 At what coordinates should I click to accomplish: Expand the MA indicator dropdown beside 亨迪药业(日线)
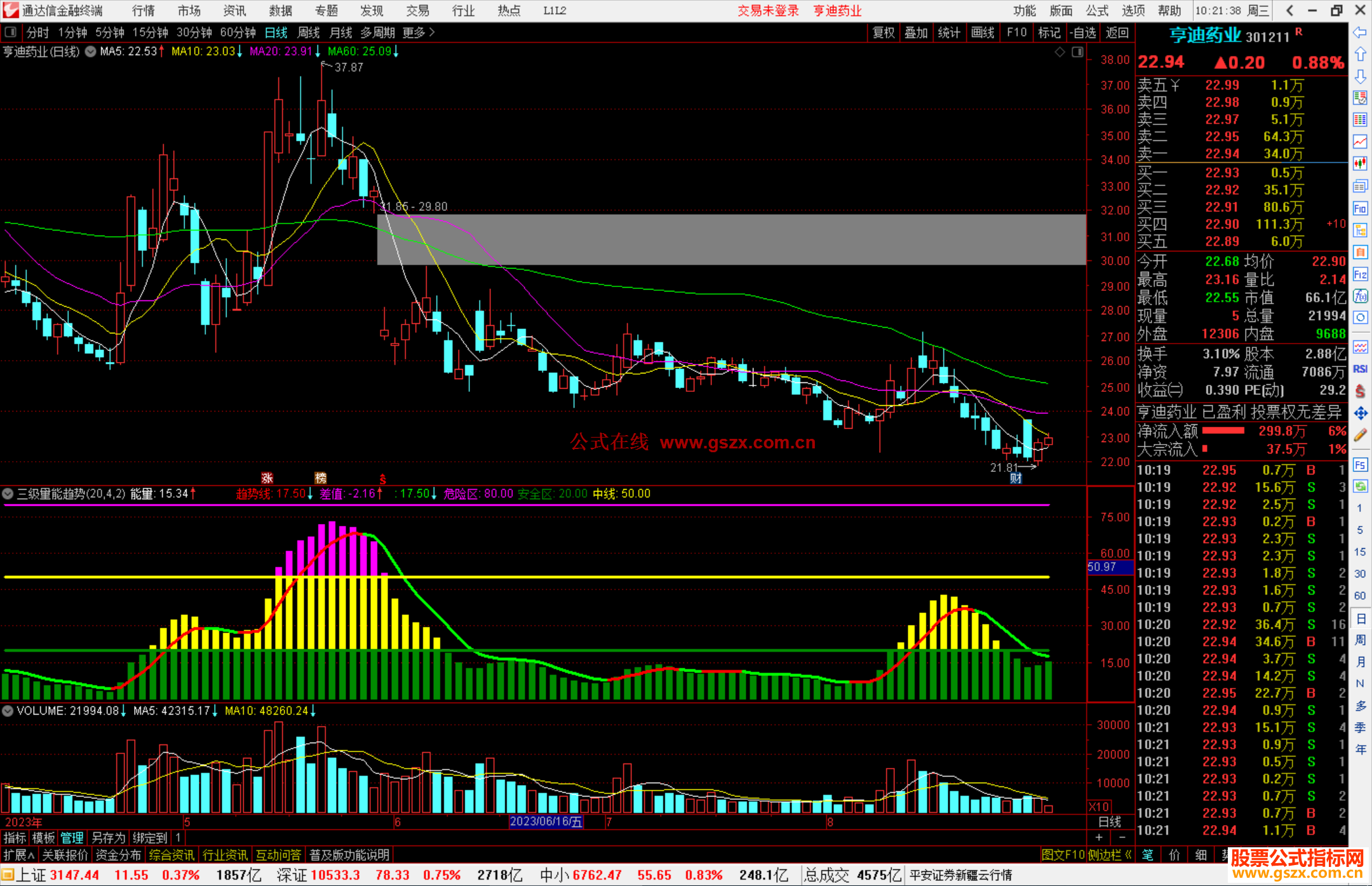[x=90, y=51]
